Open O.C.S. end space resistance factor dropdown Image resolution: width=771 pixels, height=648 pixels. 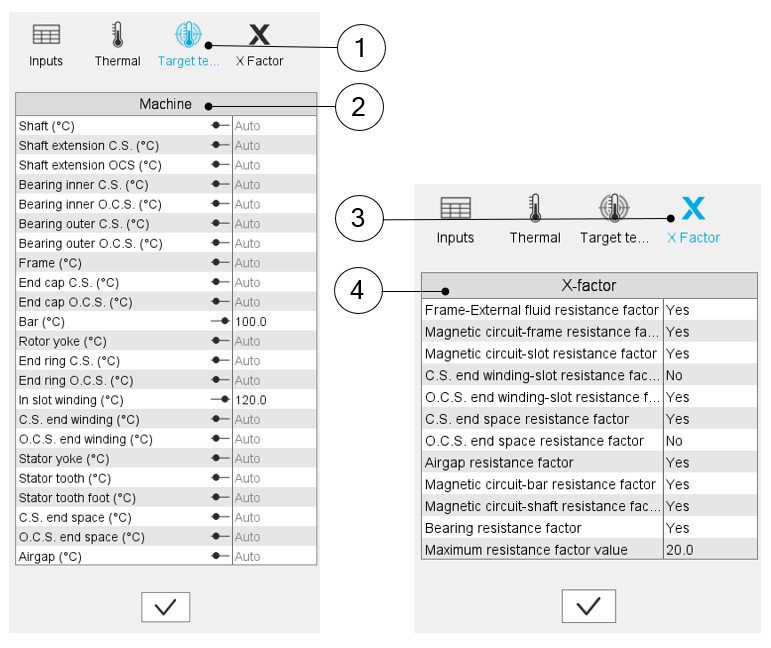[x=710, y=441]
